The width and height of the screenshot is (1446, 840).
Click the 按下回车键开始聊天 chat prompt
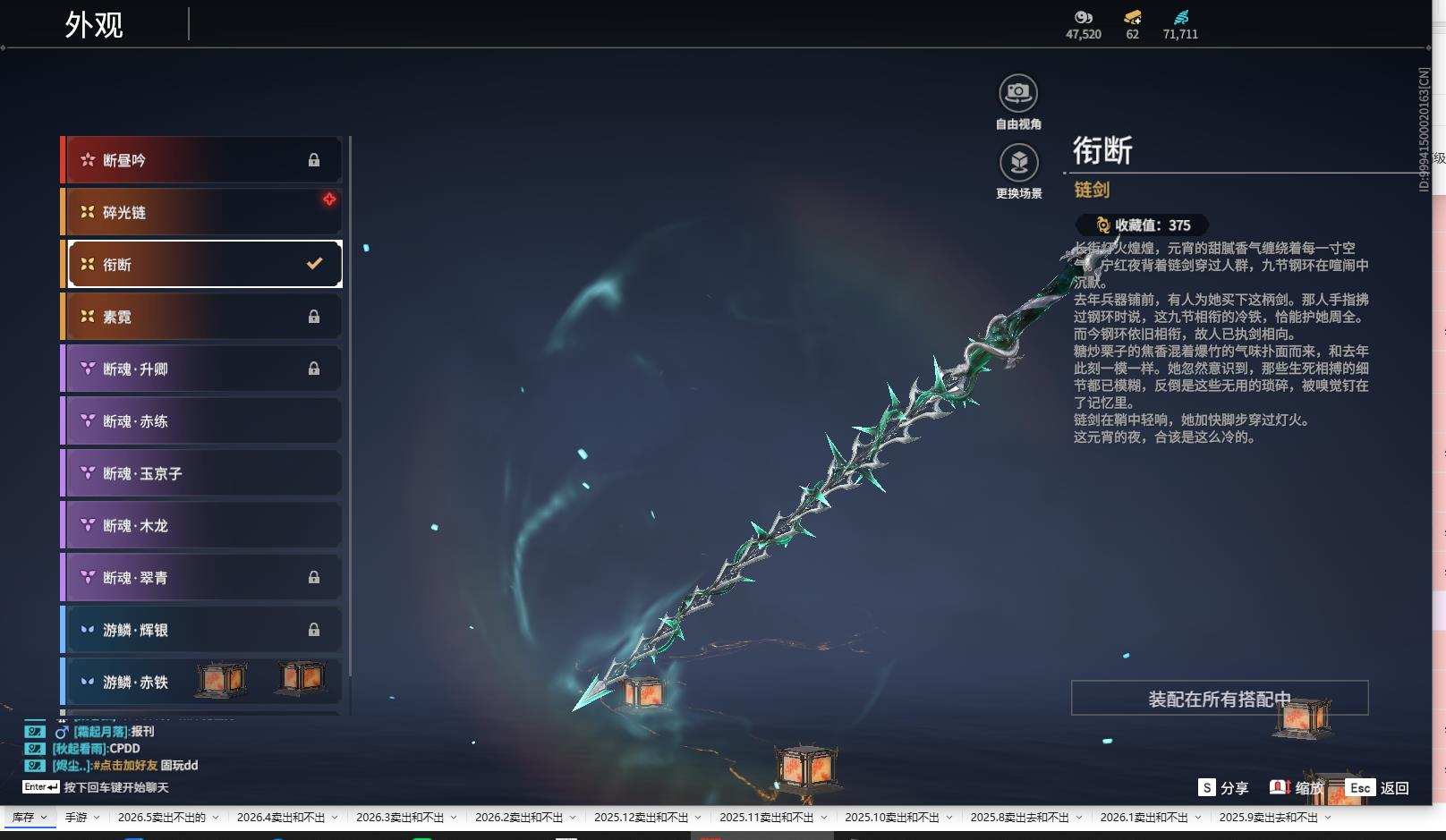pos(116,787)
